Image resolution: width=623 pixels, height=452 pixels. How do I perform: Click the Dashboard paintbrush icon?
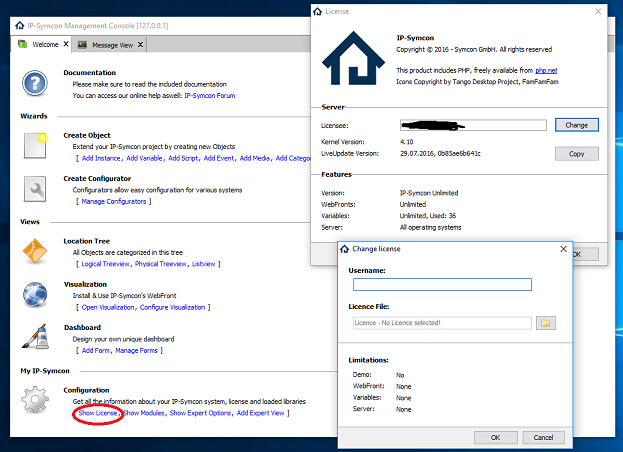35,339
